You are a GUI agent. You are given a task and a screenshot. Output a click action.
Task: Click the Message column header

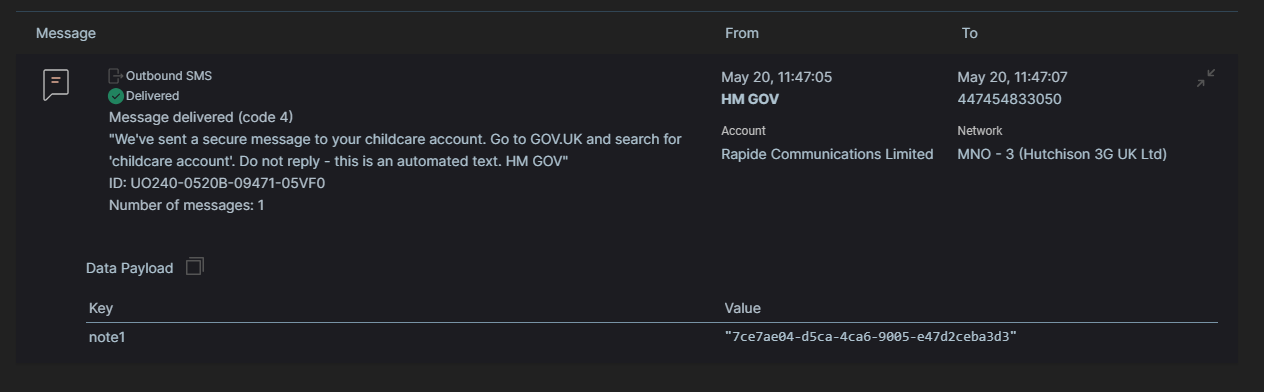66,33
